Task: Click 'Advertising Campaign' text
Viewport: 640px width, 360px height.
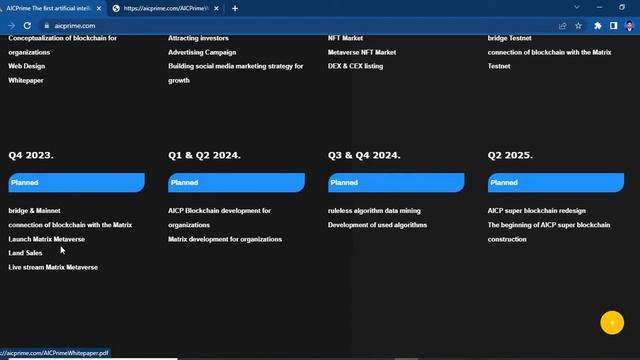Action: (202, 52)
